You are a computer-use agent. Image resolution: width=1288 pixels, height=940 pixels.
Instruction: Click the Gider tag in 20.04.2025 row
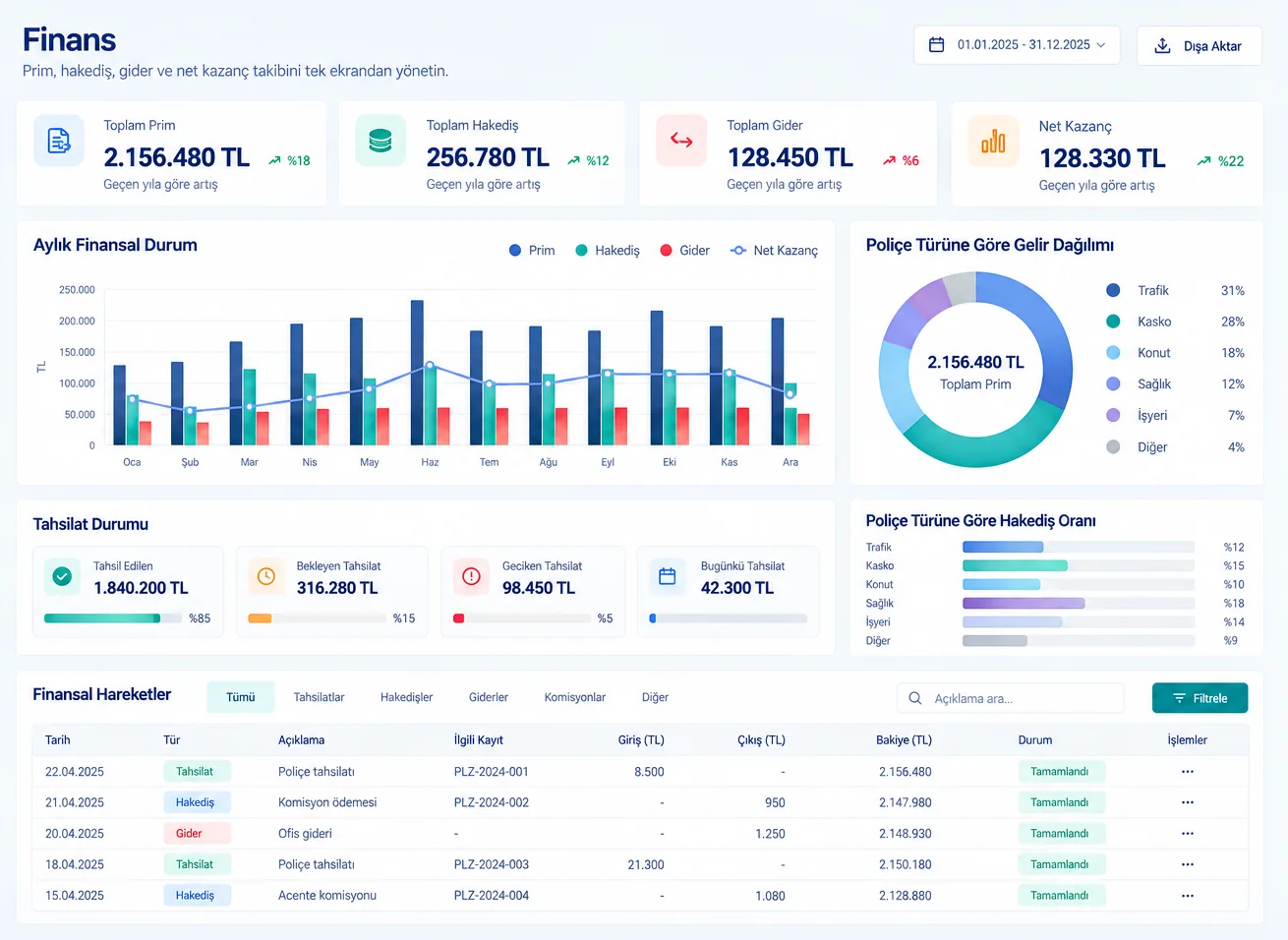tap(197, 834)
